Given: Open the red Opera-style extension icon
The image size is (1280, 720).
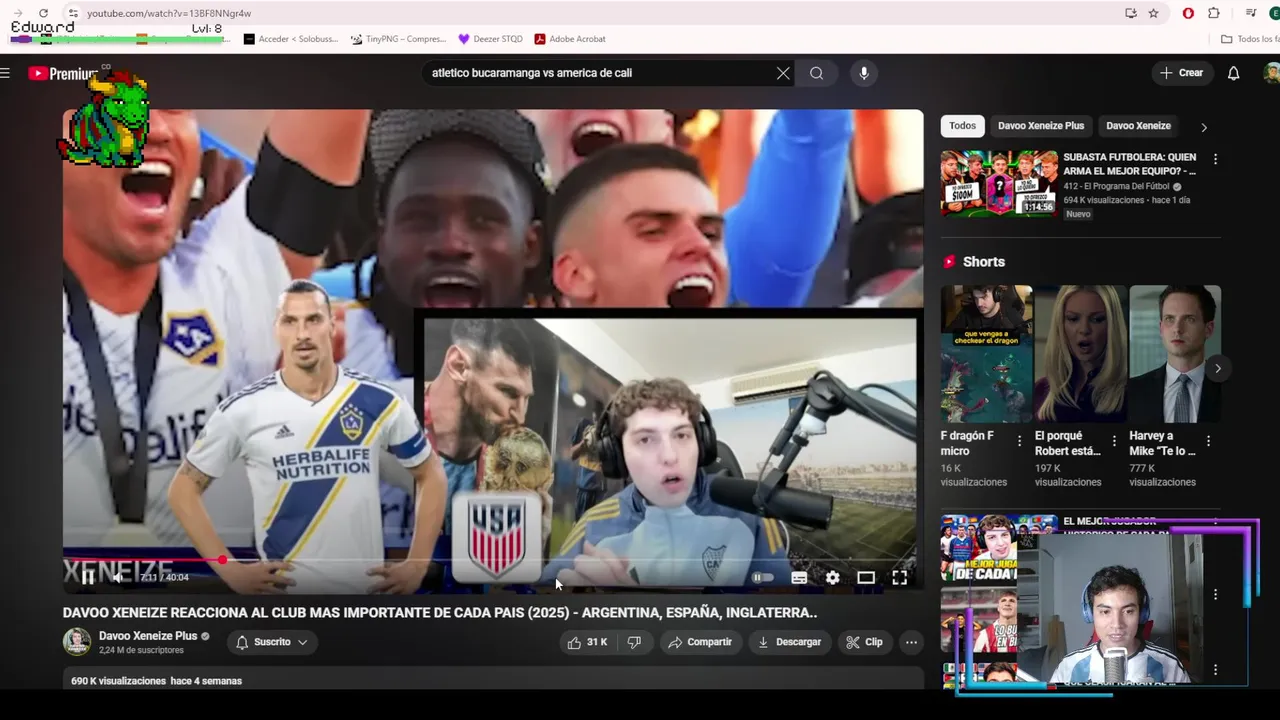Looking at the screenshot, I should [1188, 13].
